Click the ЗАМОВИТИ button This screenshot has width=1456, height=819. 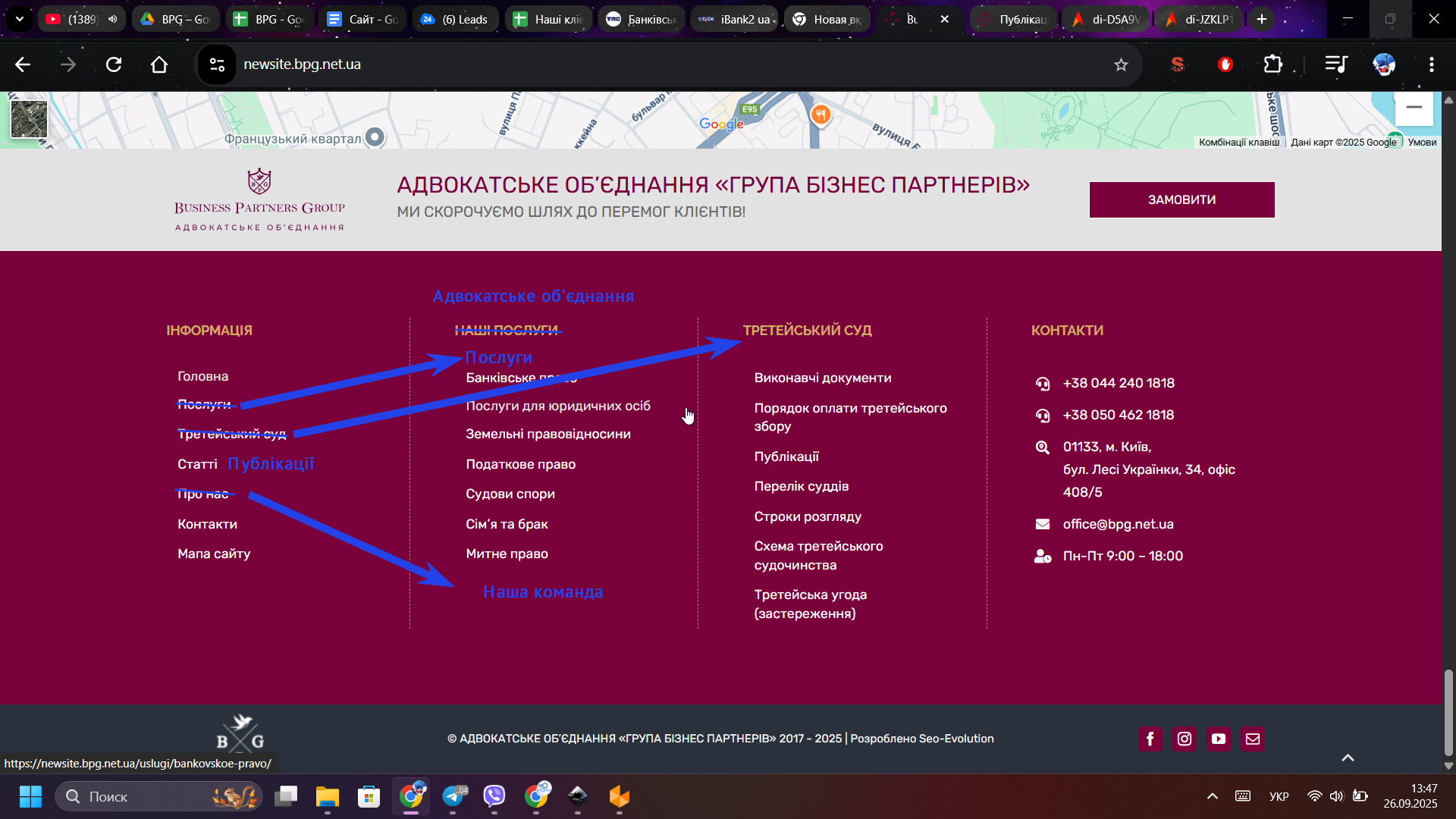(1181, 199)
